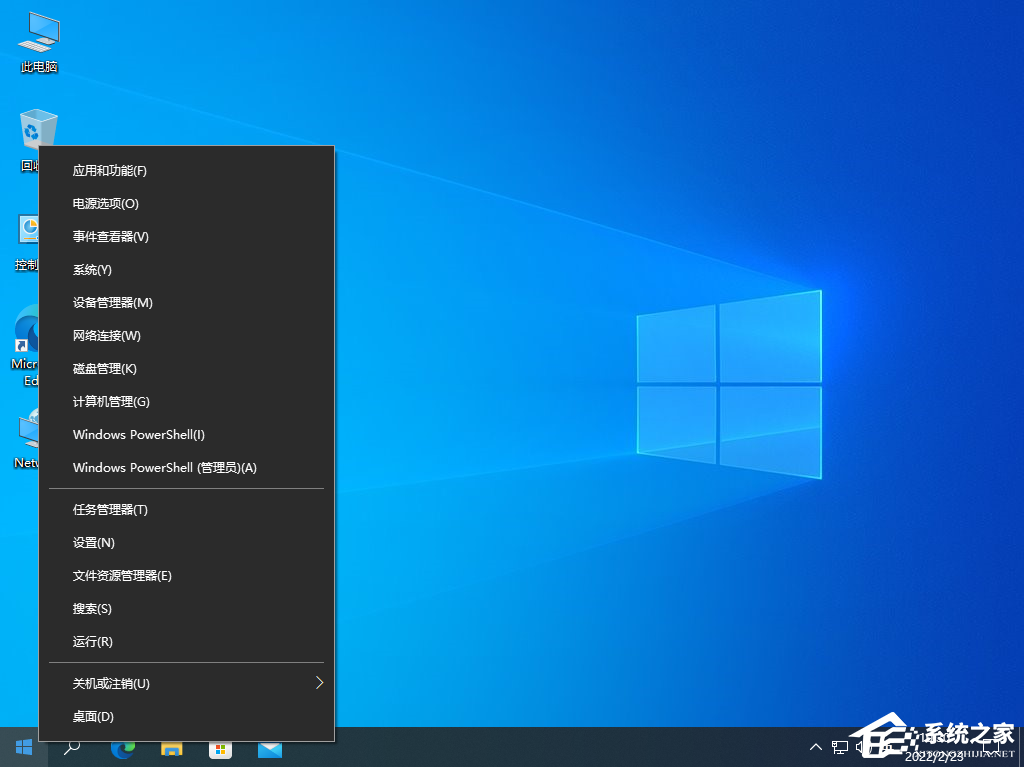The width and height of the screenshot is (1024, 767).
Task: Open the network icon in the system tray
Action: [840, 747]
